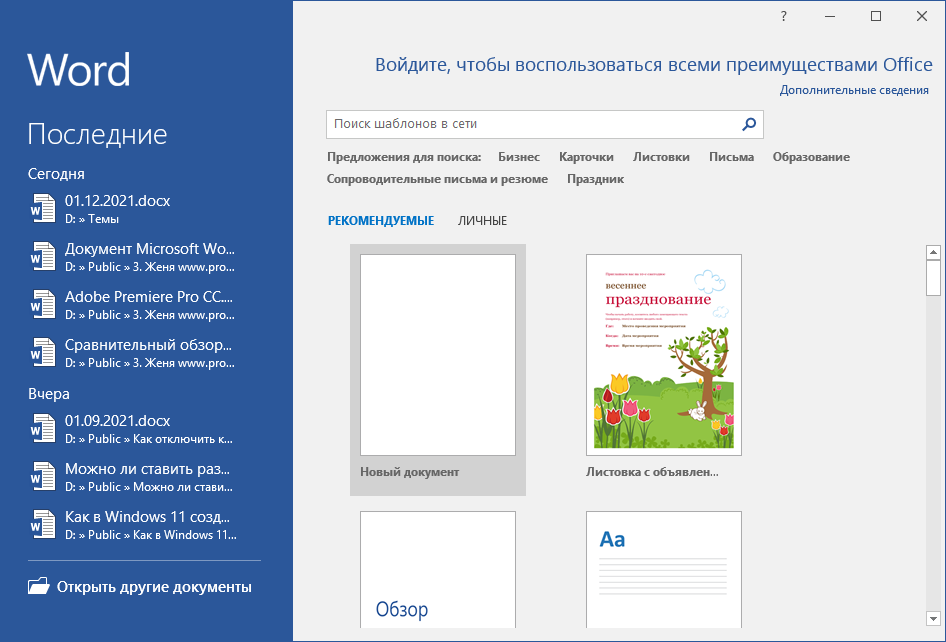
Task: Click the Word icon beside Можно ли ставить раз...
Action: pyautogui.click(x=43, y=477)
